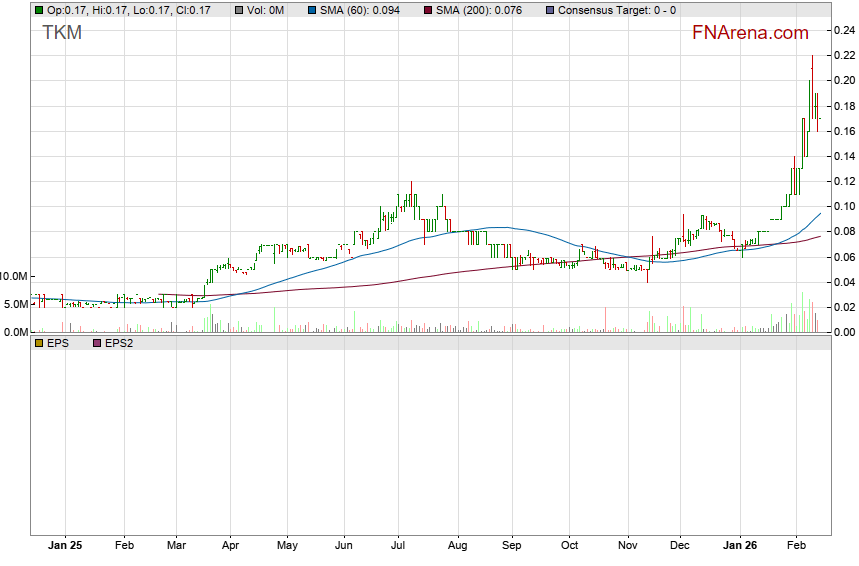
Task: Click the 10.0M volume axis label
Action: pyautogui.click(x=14, y=276)
